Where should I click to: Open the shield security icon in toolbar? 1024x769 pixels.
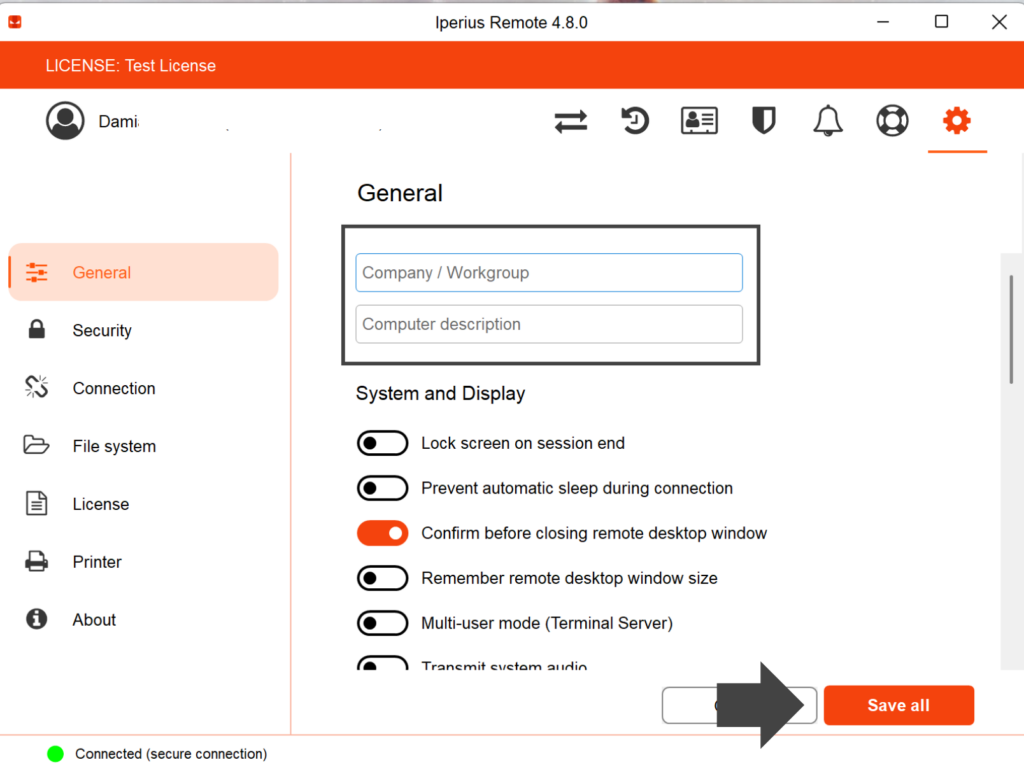763,121
